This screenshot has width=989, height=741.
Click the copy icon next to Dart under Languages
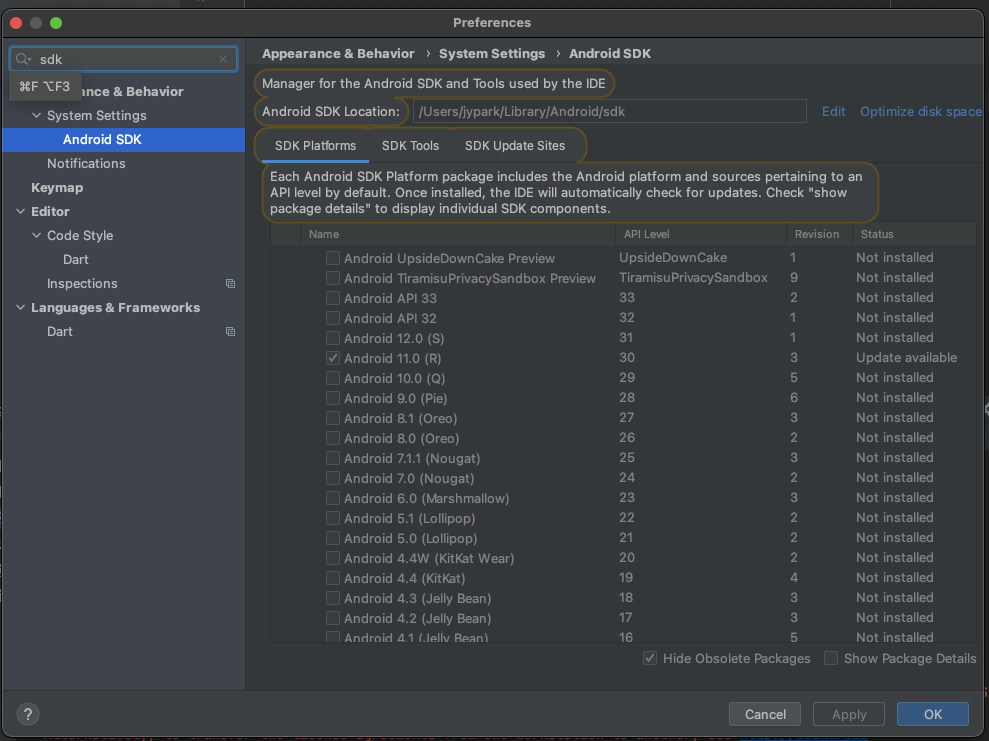[230, 332]
